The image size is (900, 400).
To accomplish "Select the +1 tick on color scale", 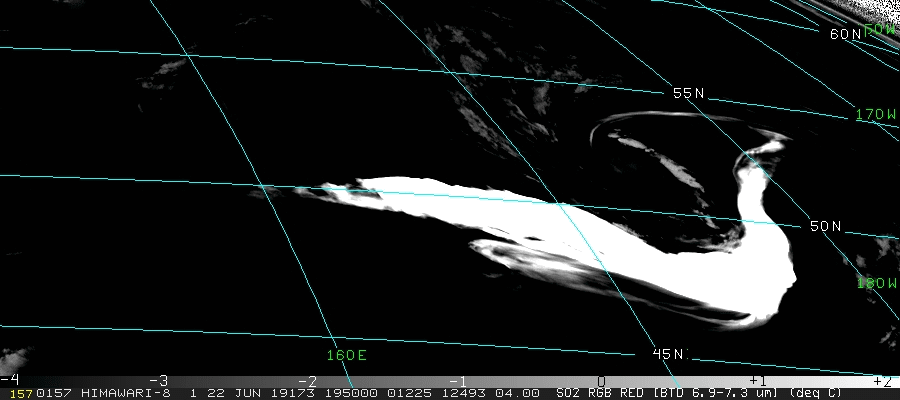I will (757, 381).
